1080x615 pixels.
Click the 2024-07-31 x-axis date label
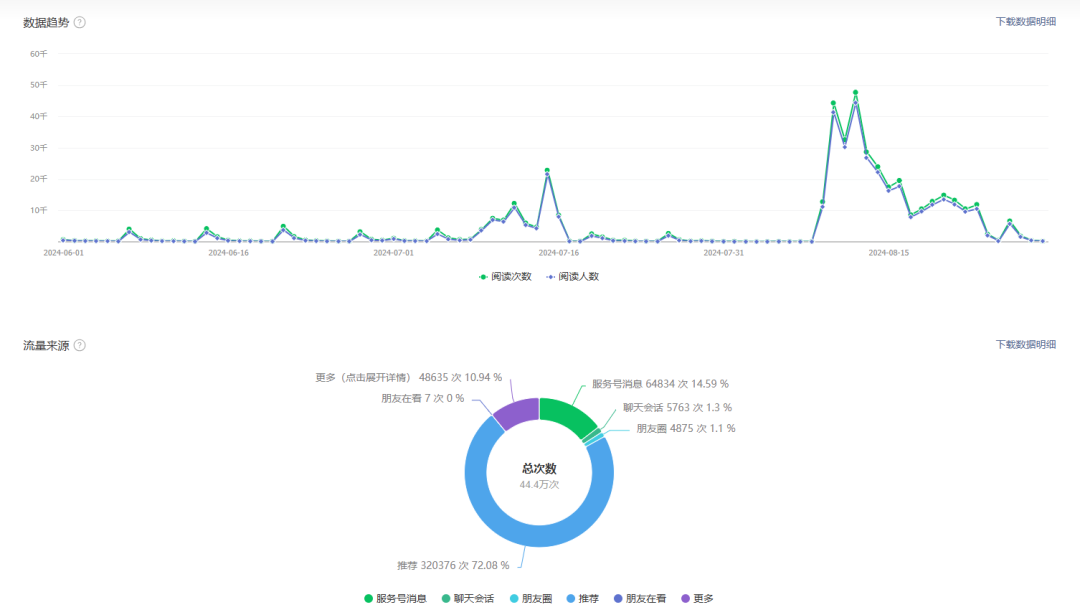(x=724, y=253)
